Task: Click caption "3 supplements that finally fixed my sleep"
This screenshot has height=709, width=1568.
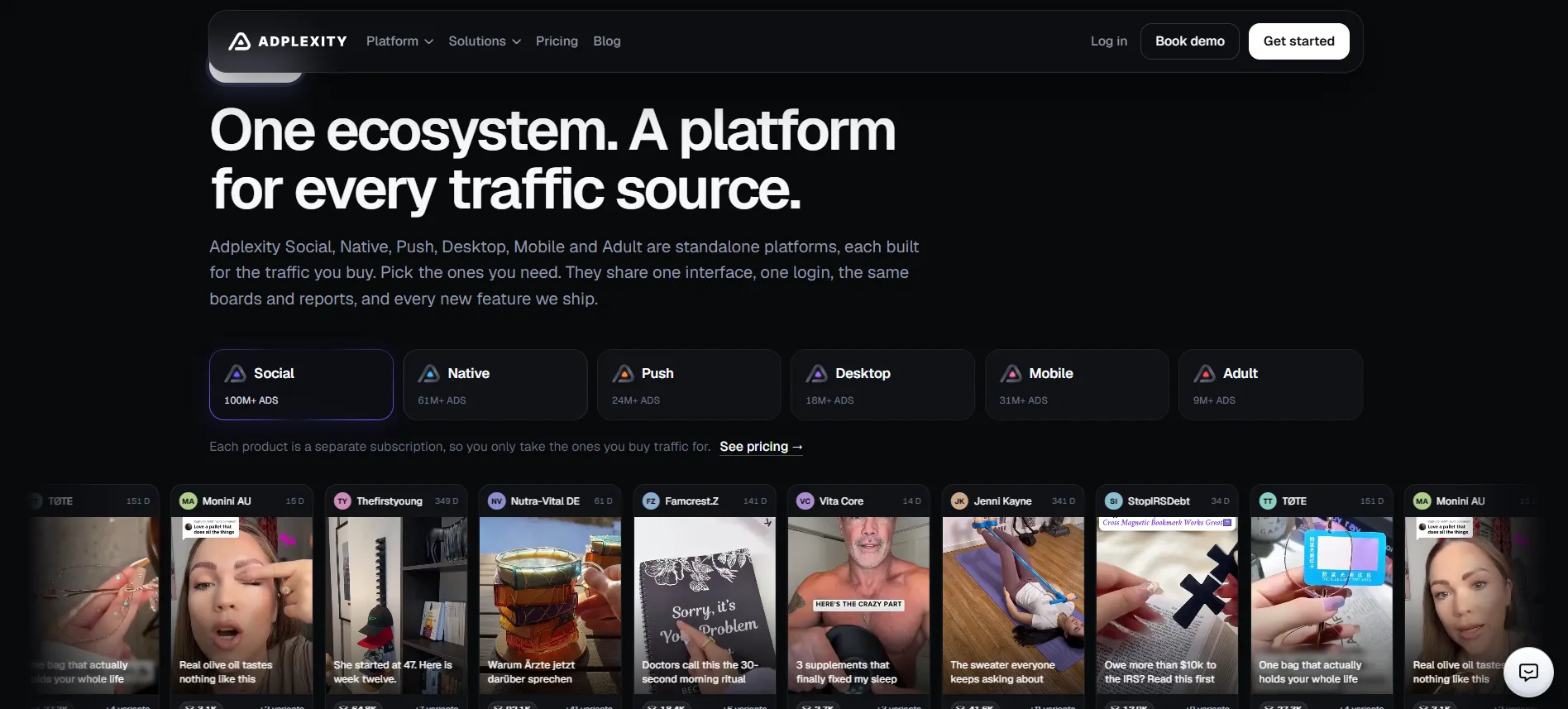Action: click(846, 672)
